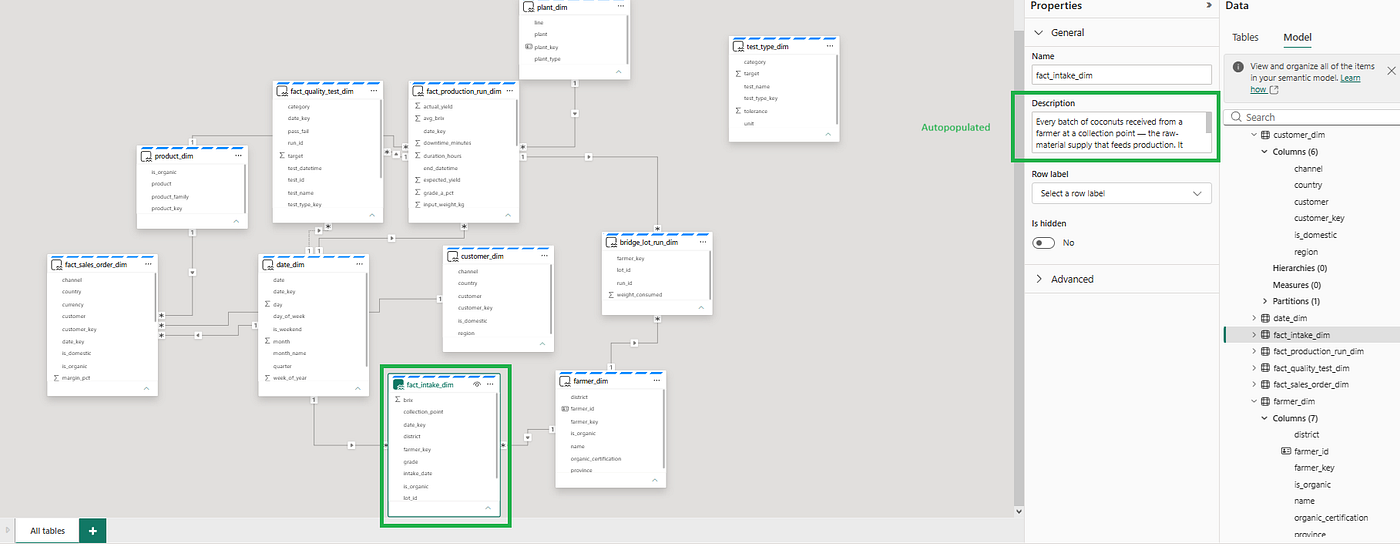1400x546 pixels.
Task: Switch to the Tables tab in Data pane
Action: (x=1245, y=37)
